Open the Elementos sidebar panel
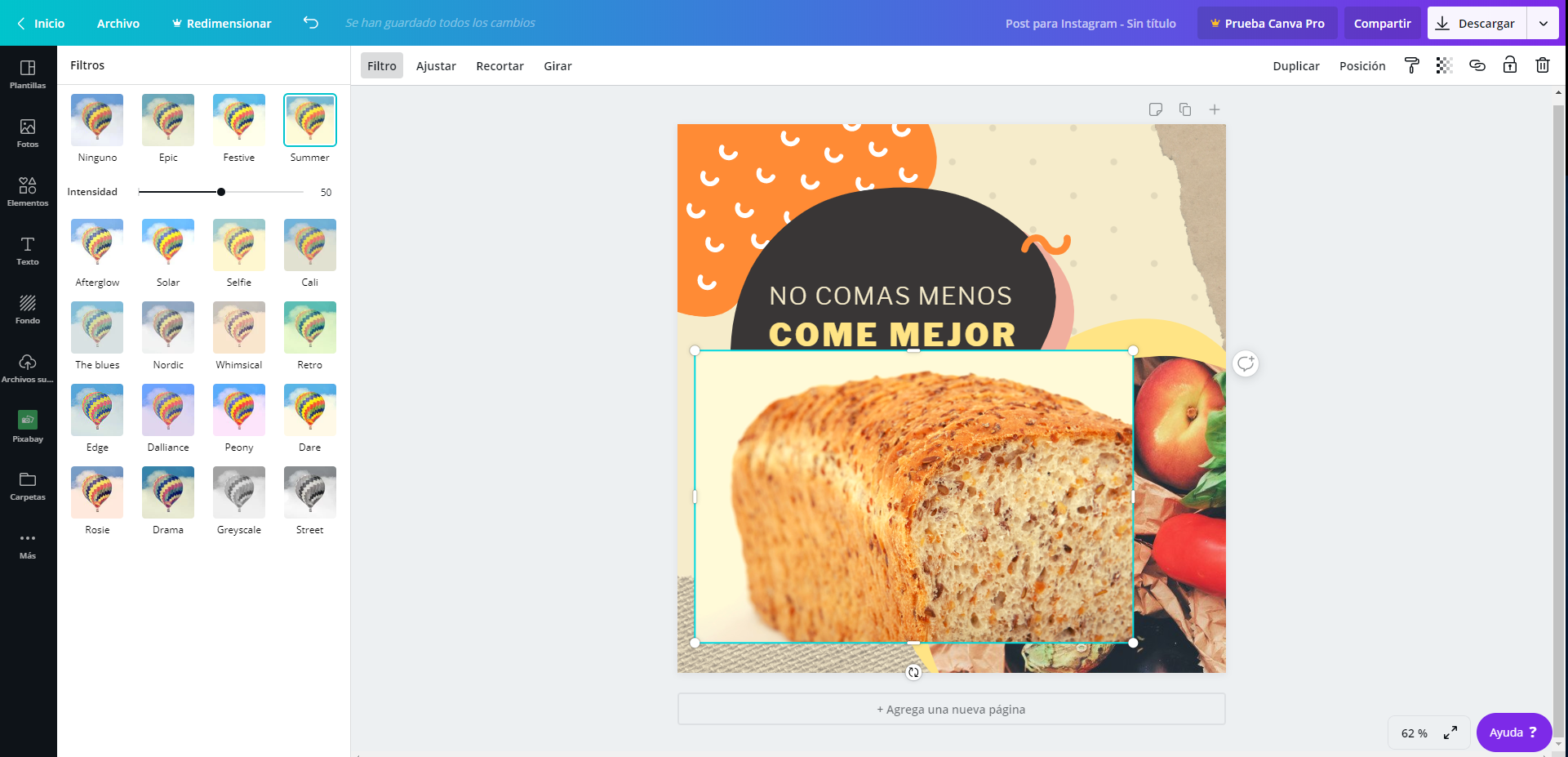The width and height of the screenshot is (1568, 757). tap(28, 192)
